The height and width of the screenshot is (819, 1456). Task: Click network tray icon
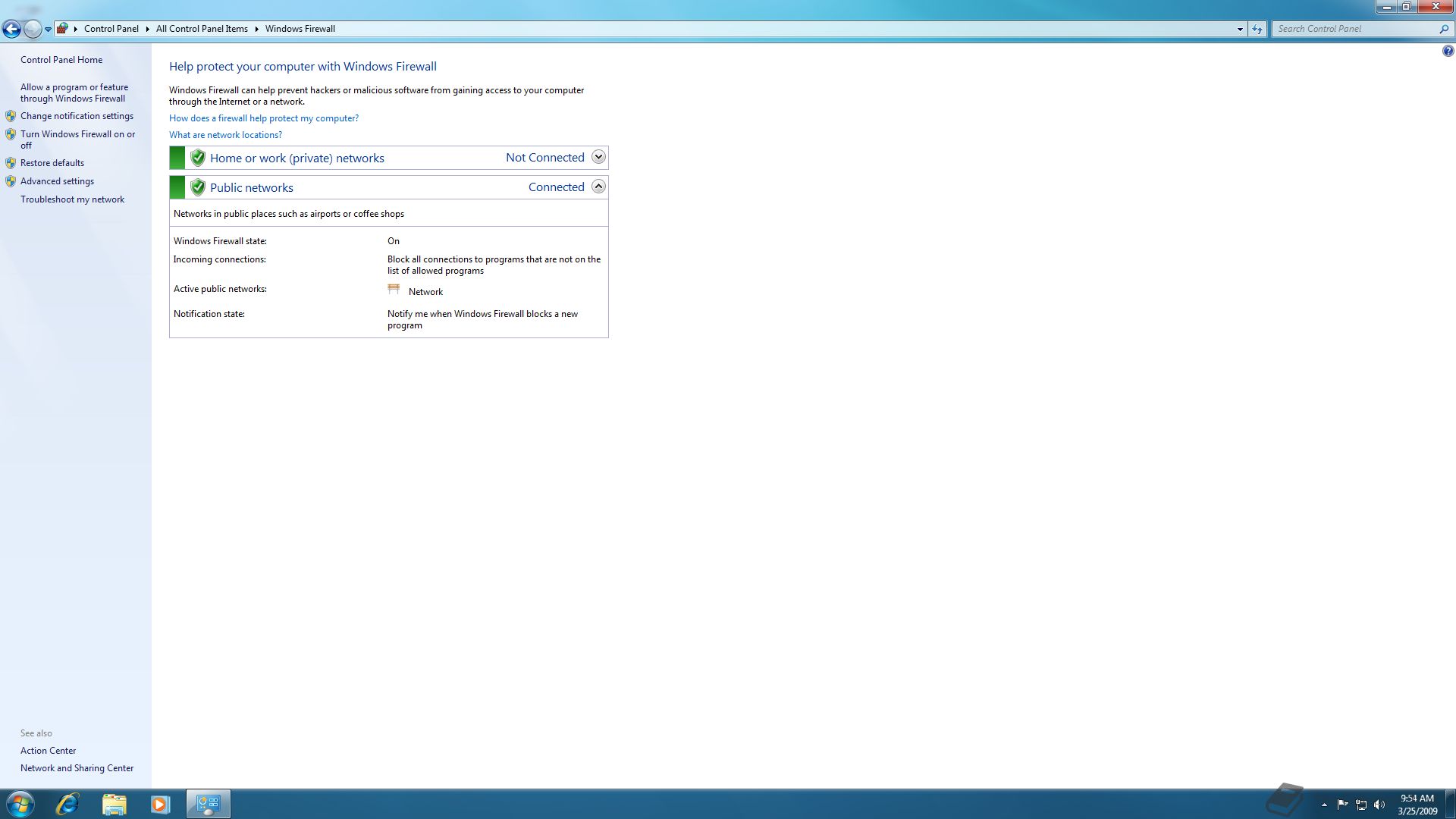pyautogui.click(x=1361, y=805)
